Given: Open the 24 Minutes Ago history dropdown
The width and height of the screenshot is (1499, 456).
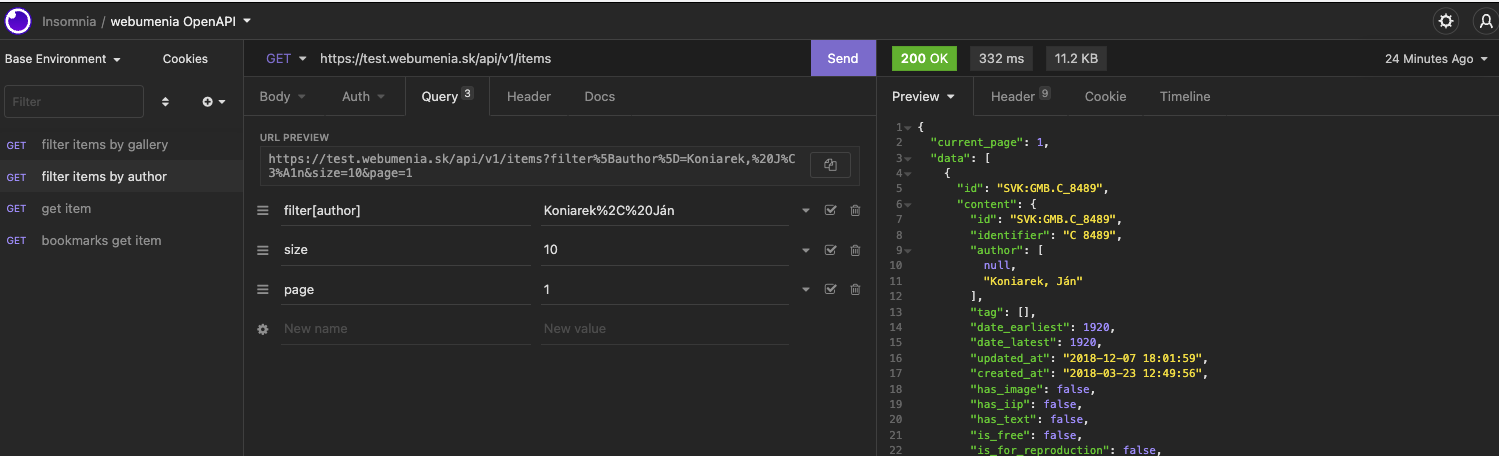Looking at the screenshot, I should [1435, 59].
